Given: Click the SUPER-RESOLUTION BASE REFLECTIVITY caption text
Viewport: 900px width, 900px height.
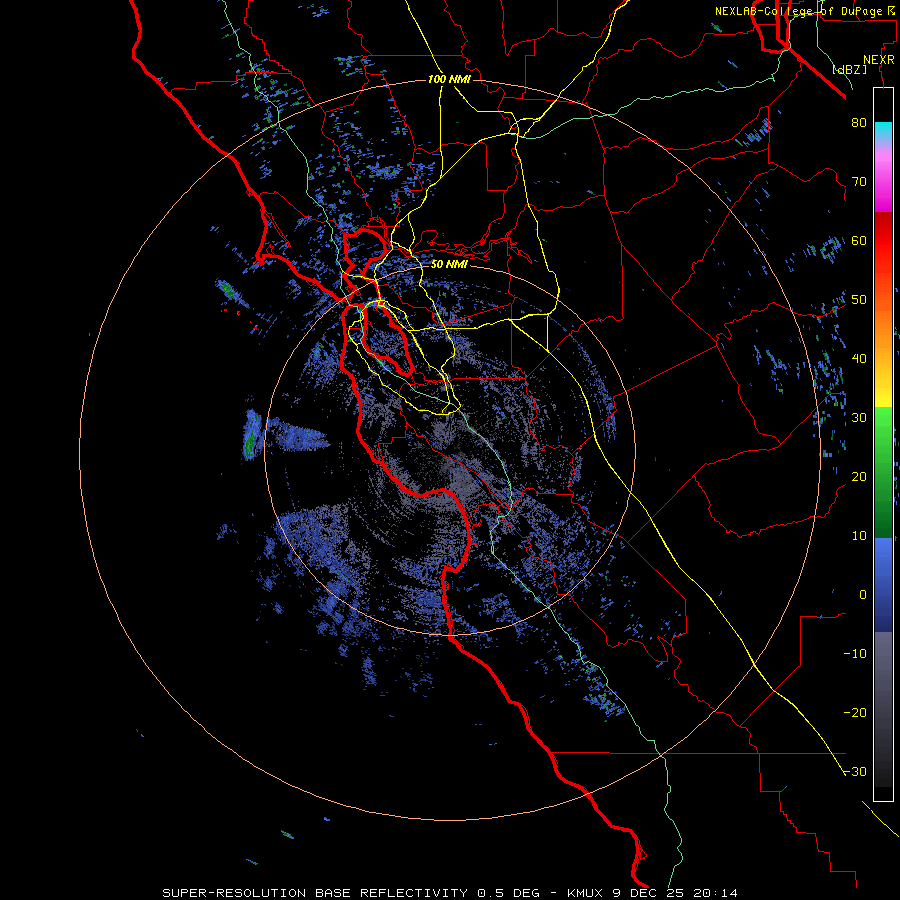Looking at the screenshot, I should click(x=315, y=893).
